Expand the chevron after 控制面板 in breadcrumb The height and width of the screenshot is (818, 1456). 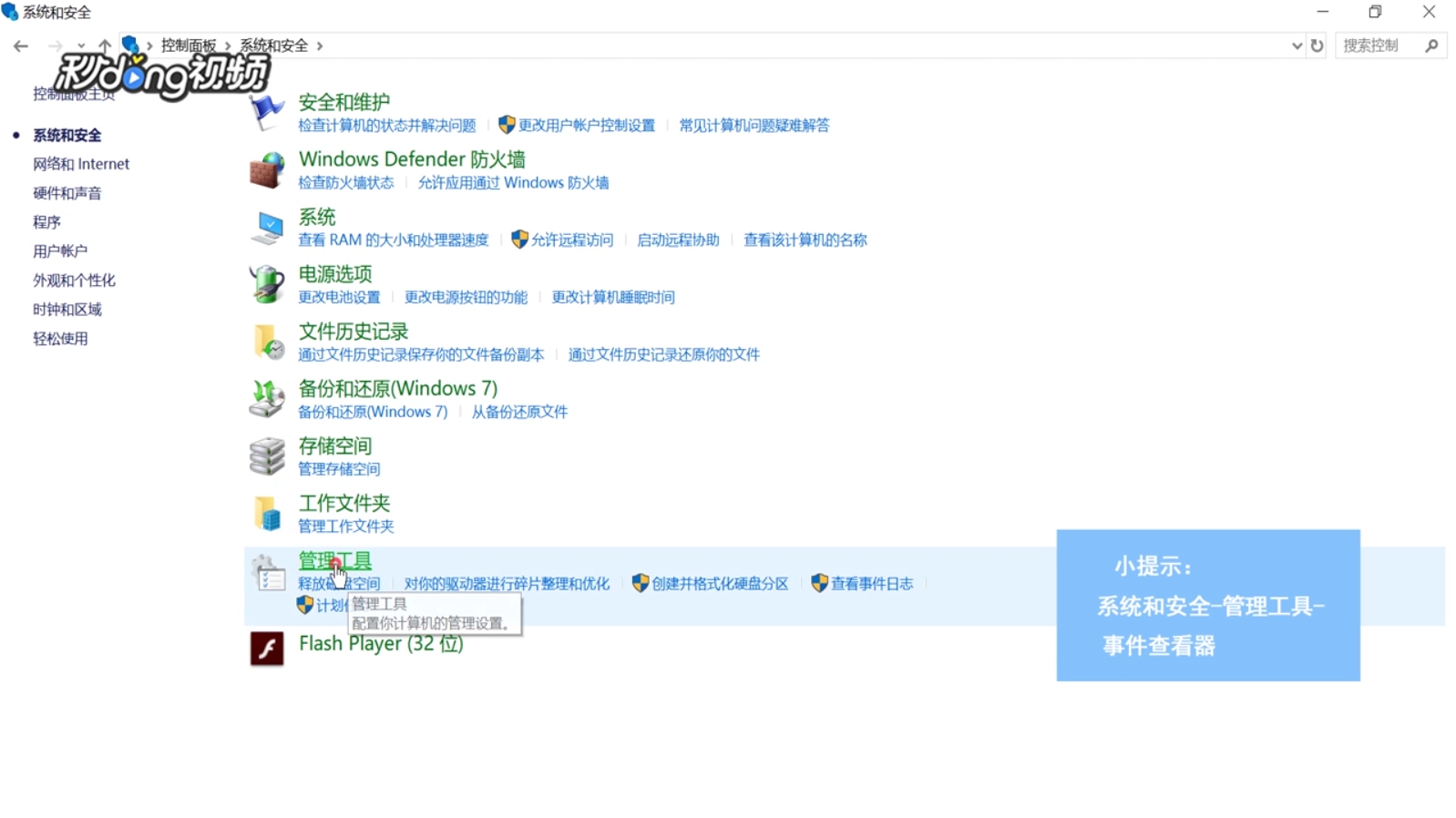(228, 46)
